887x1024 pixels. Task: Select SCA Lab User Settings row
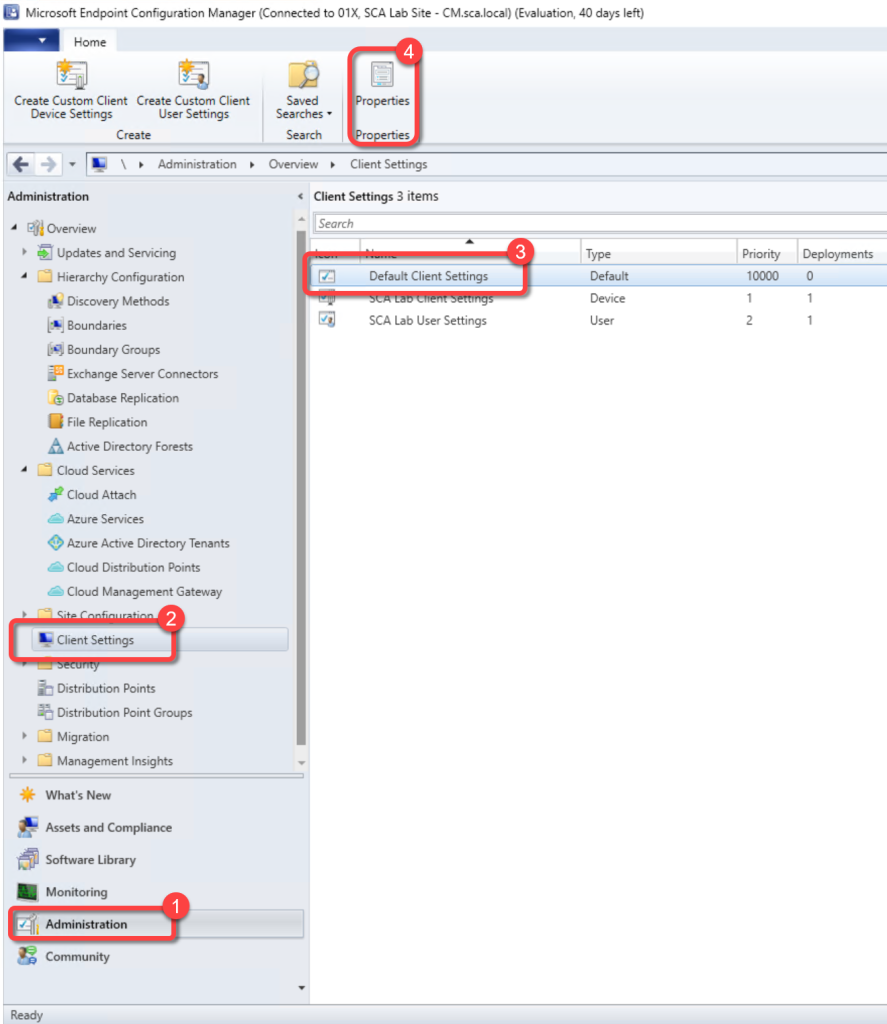coord(427,321)
